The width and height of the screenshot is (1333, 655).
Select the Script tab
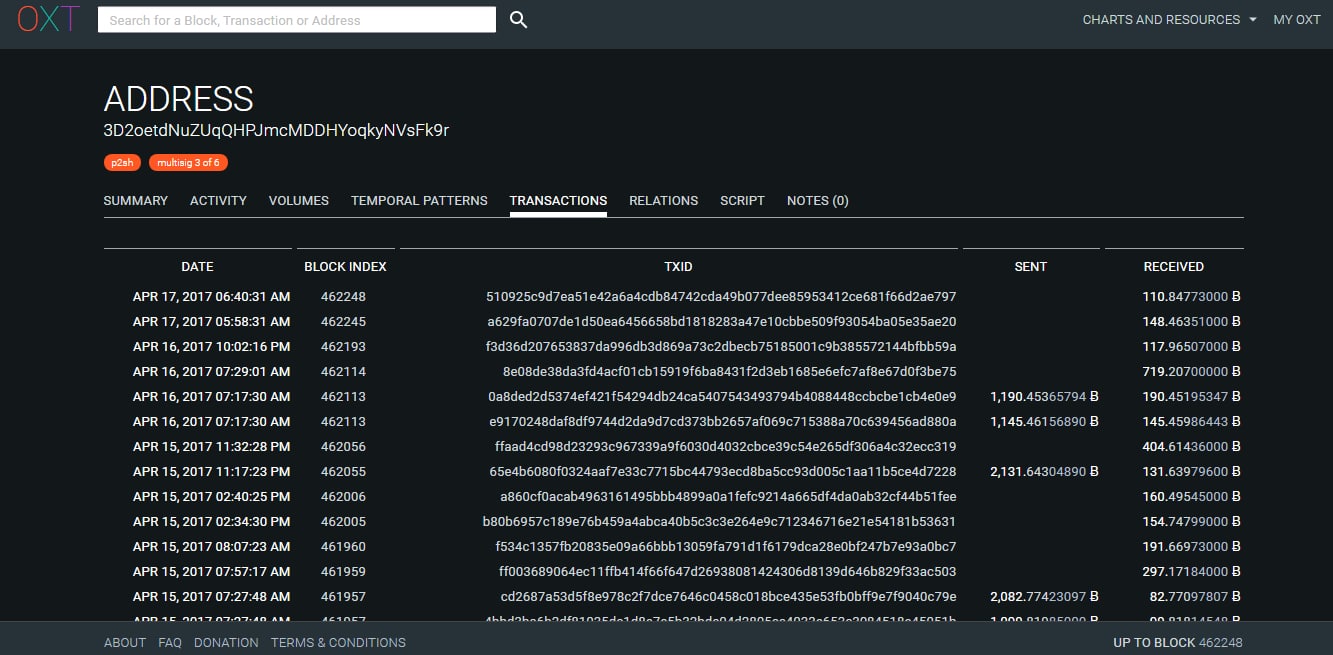pos(742,201)
